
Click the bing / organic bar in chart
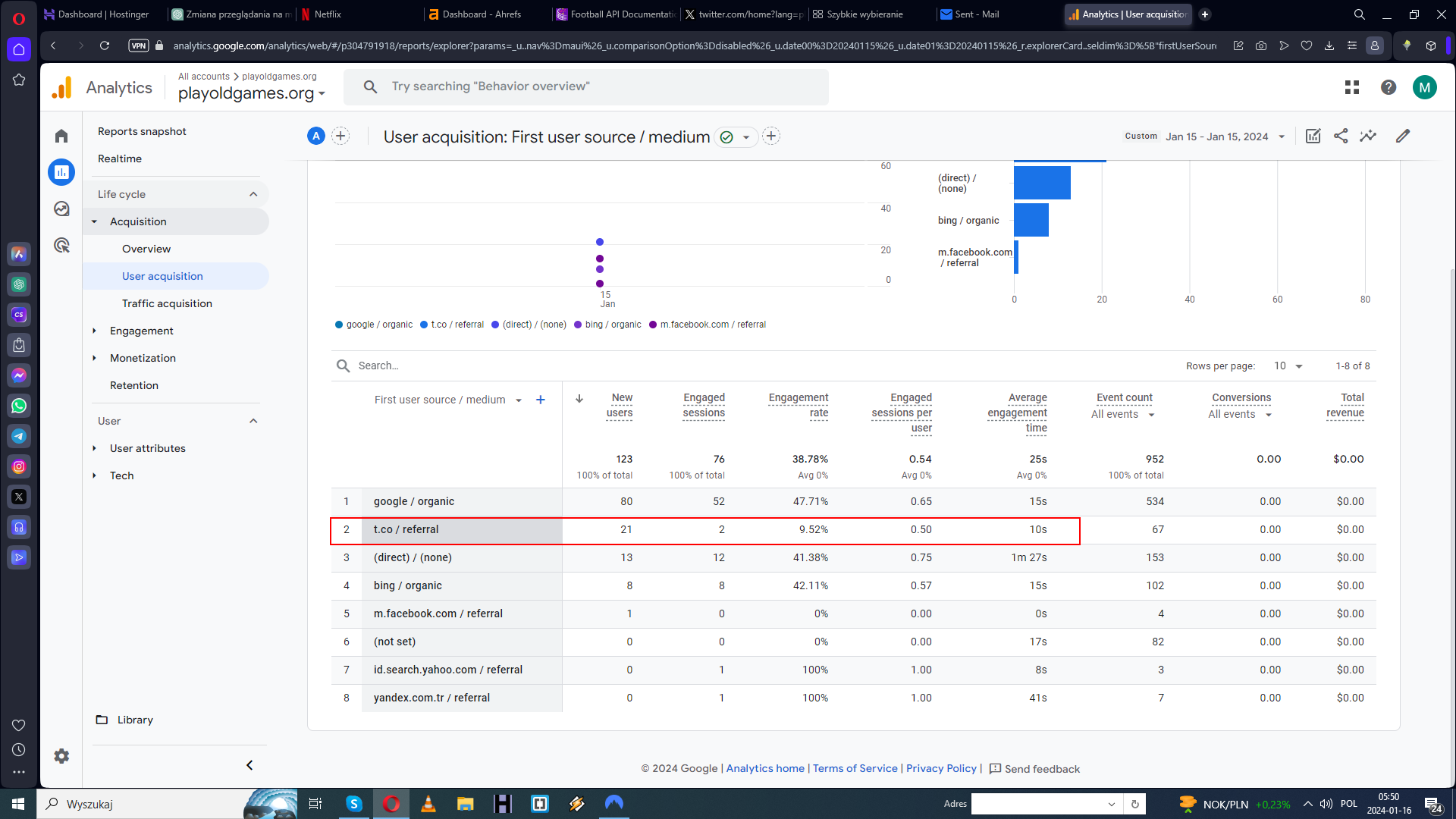(1031, 220)
